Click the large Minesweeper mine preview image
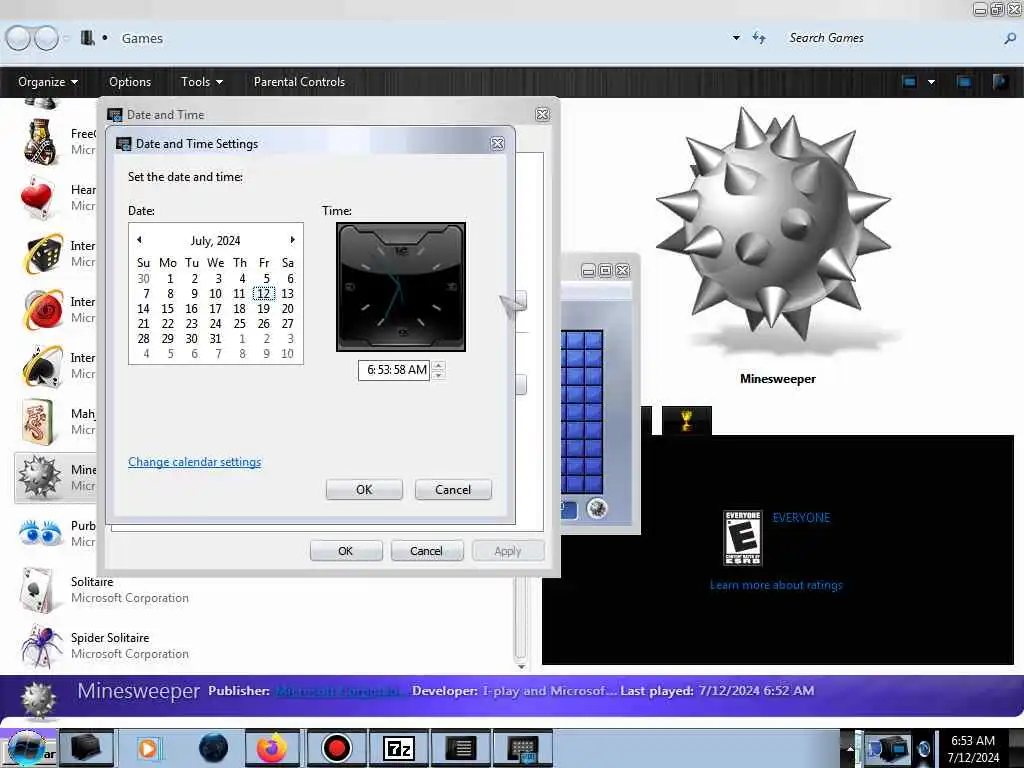The height and width of the screenshot is (768, 1024). pos(775,227)
